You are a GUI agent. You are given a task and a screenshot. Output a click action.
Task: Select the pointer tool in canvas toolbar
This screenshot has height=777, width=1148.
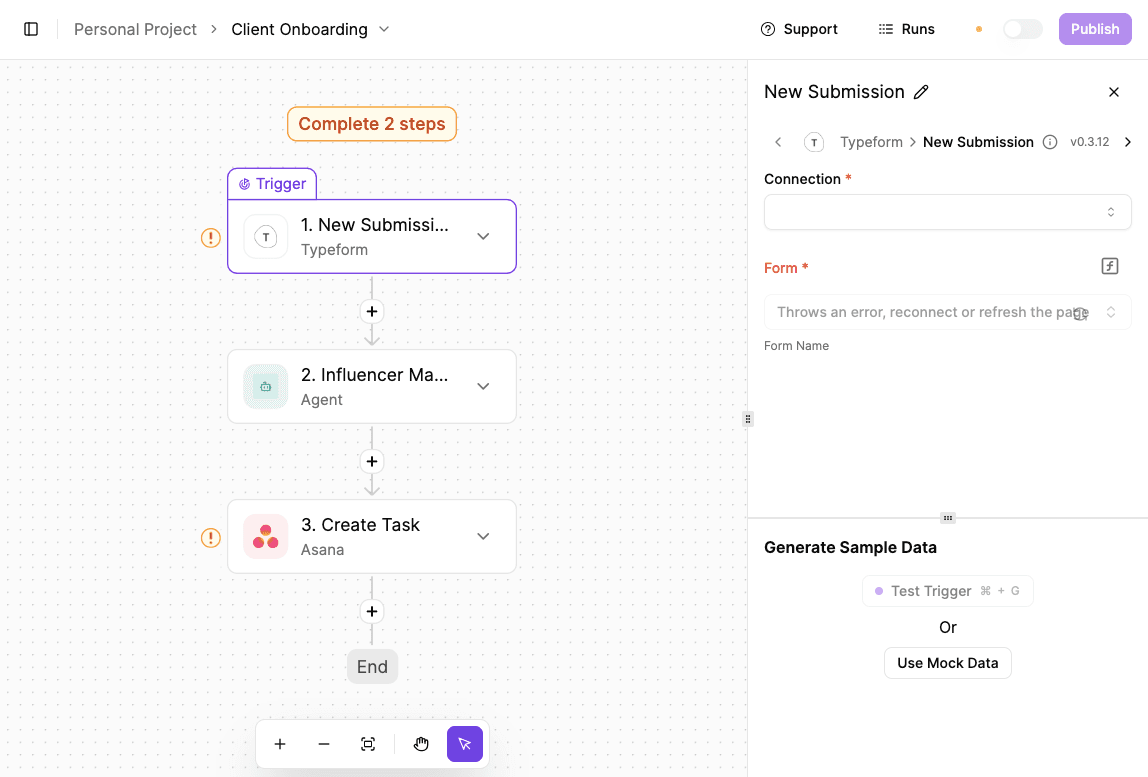pyautogui.click(x=465, y=744)
